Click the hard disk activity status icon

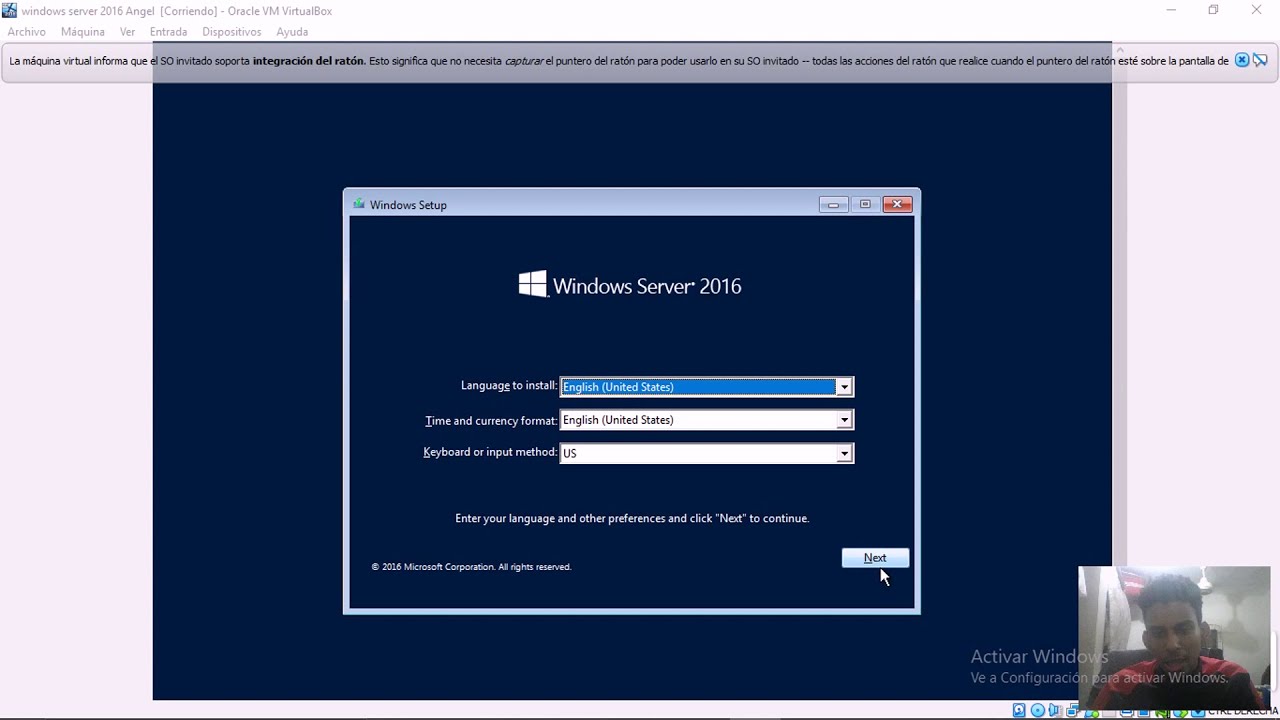1019,710
